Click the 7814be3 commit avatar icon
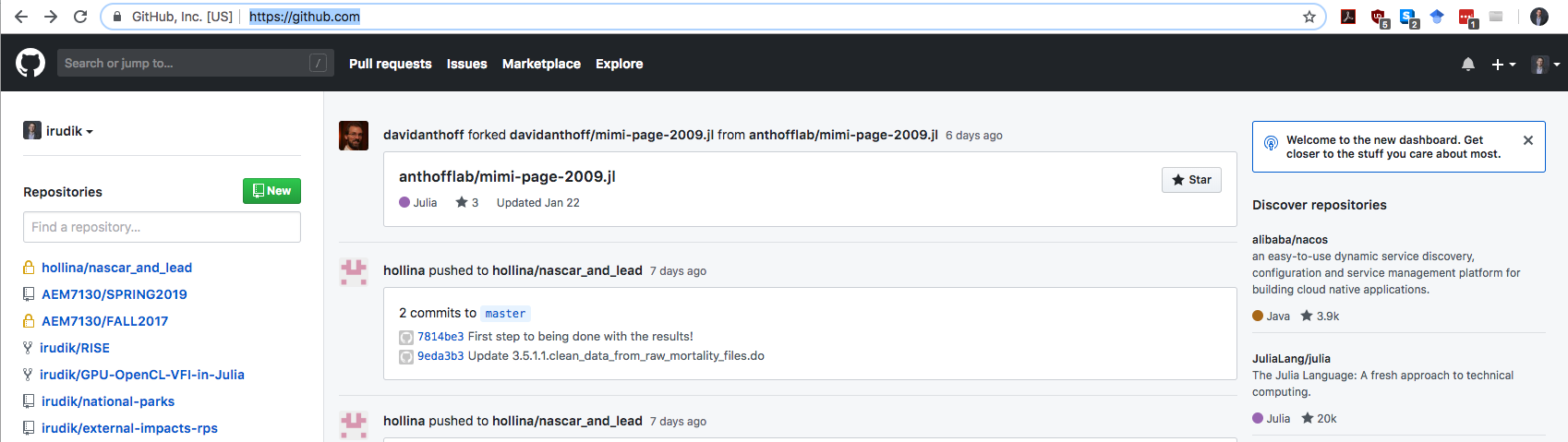The width and height of the screenshot is (1568, 442). (x=405, y=338)
